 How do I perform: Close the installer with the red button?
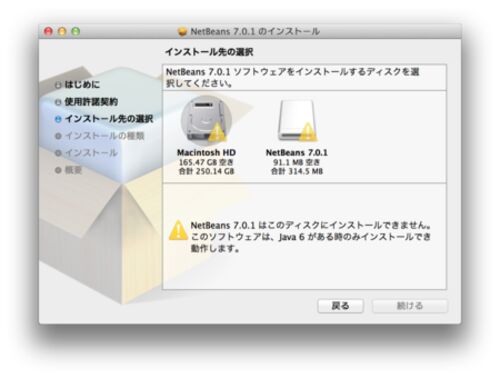[49, 31]
